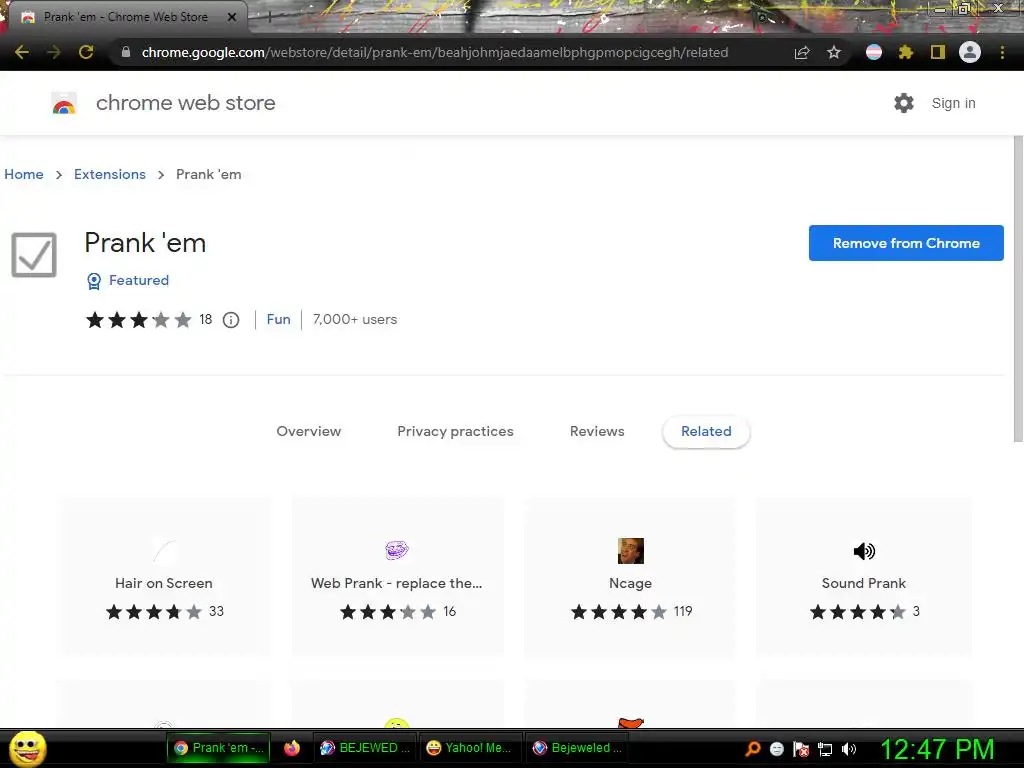Click the chrome web store title

[185, 103]
